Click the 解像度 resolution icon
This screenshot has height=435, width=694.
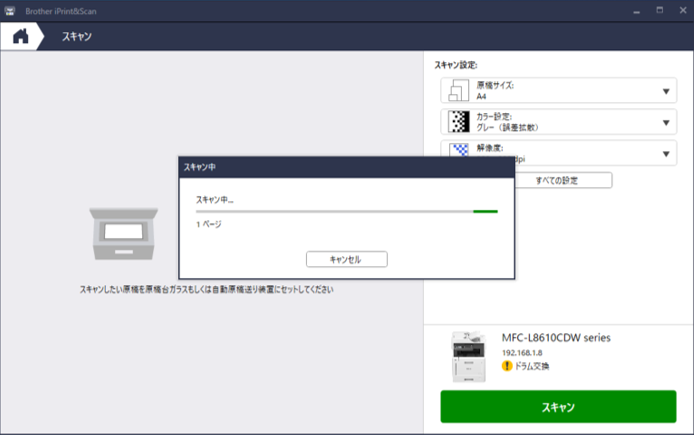(x=458, y=153)
